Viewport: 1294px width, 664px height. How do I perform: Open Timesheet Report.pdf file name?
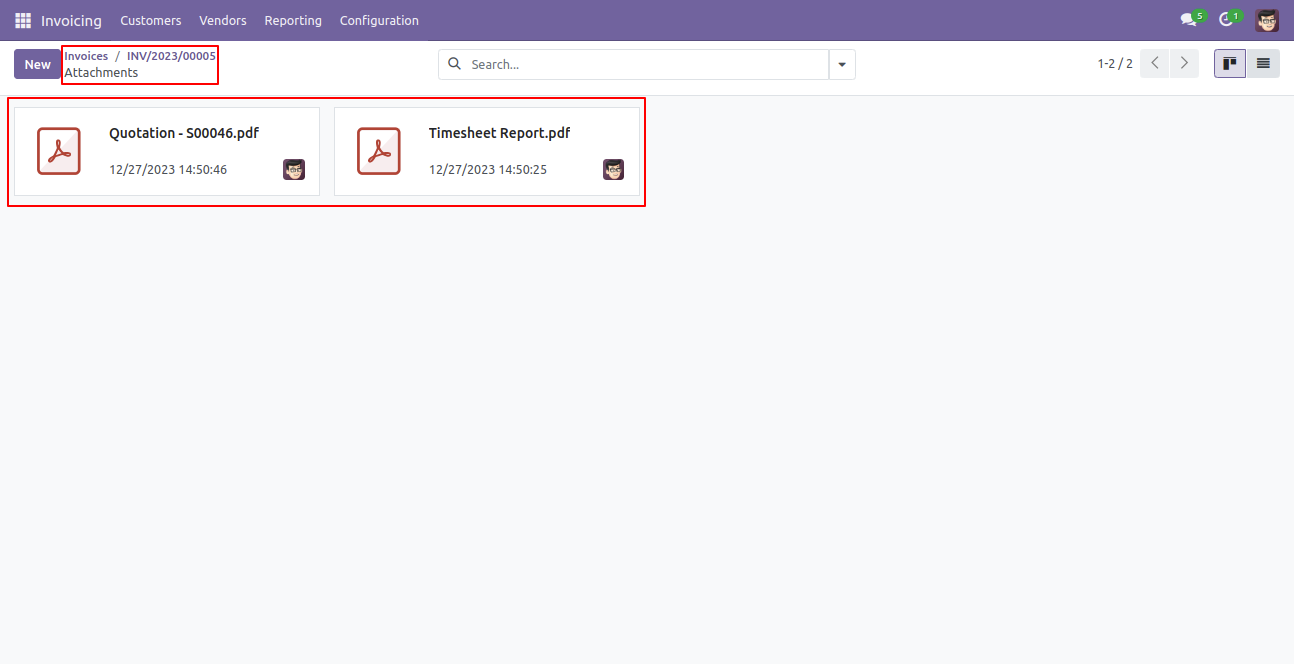click(x=500, y=133)
